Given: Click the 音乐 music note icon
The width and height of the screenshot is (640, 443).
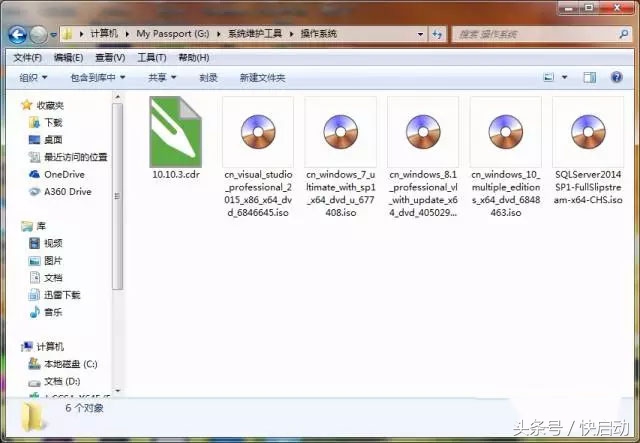Looking at the screenshot, I should [35, 312].
